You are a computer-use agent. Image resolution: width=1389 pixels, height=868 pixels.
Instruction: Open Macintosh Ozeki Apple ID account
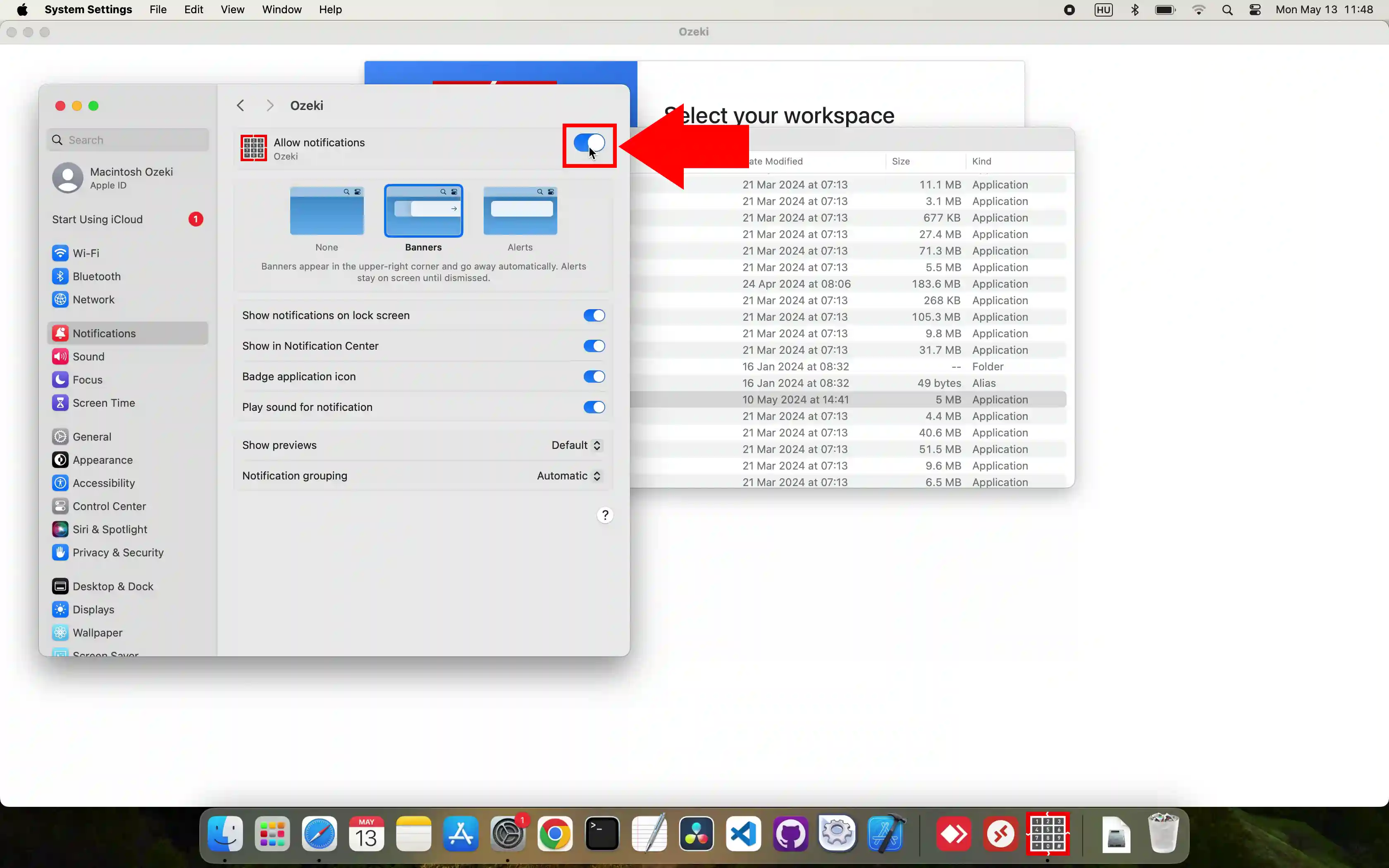[128, 178]
